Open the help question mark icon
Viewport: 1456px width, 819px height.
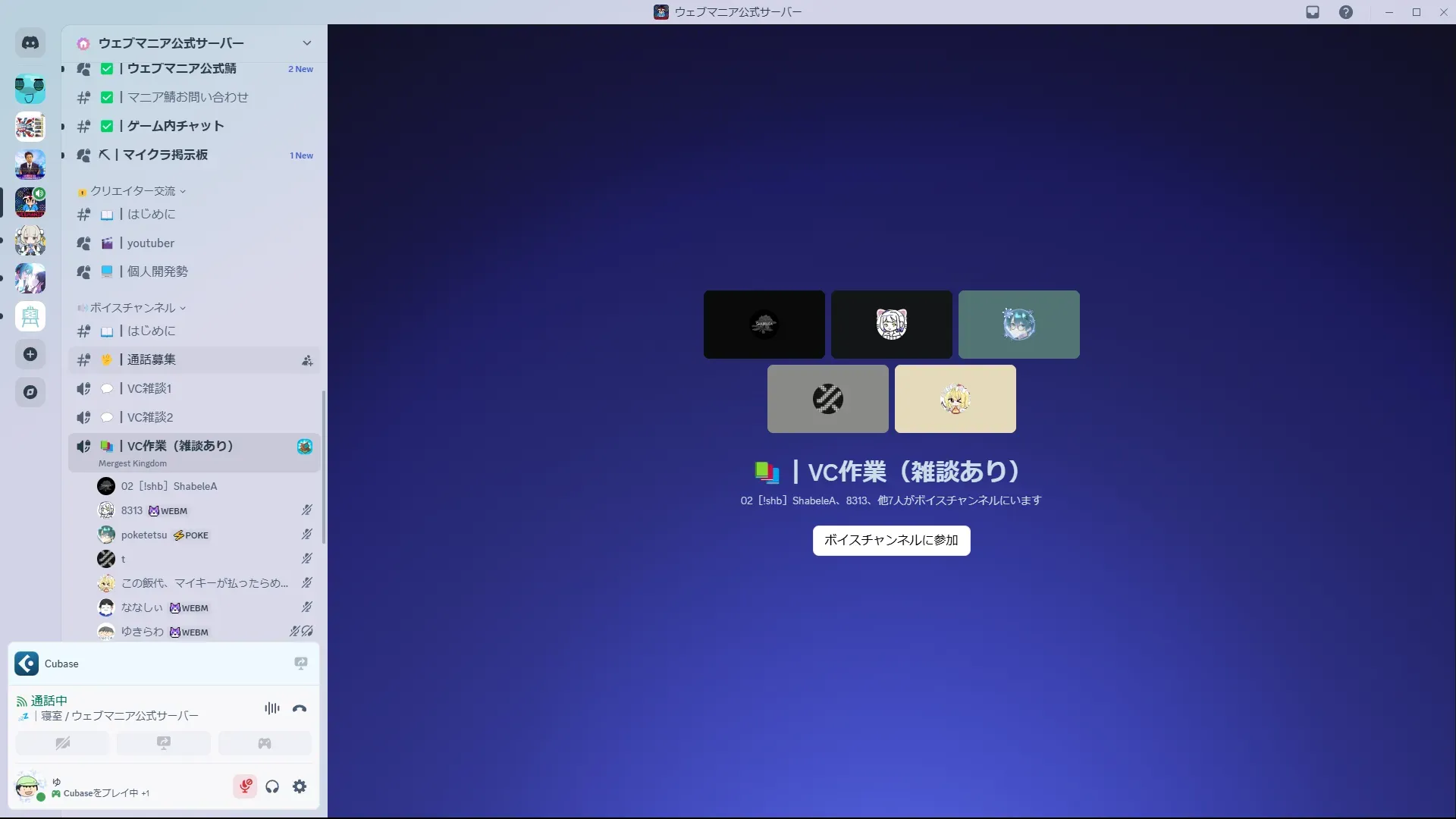click(x=1345, y=12)
